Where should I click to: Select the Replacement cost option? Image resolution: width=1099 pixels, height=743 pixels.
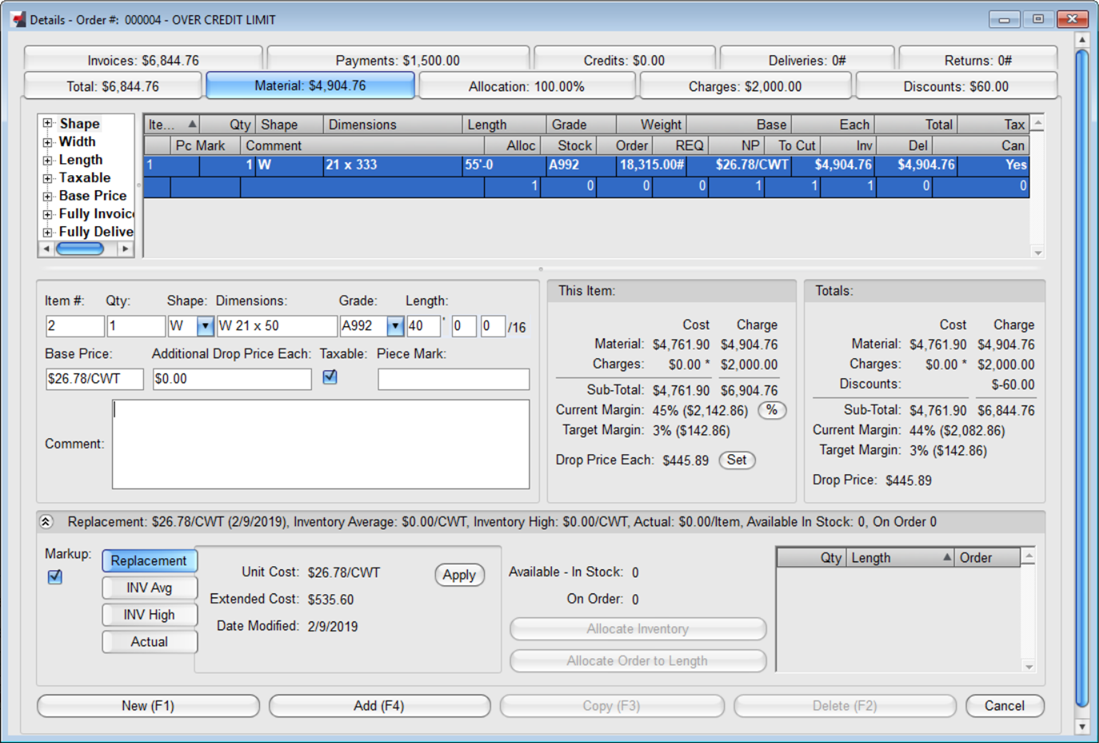pyautogui.click(x=149, y=561)
